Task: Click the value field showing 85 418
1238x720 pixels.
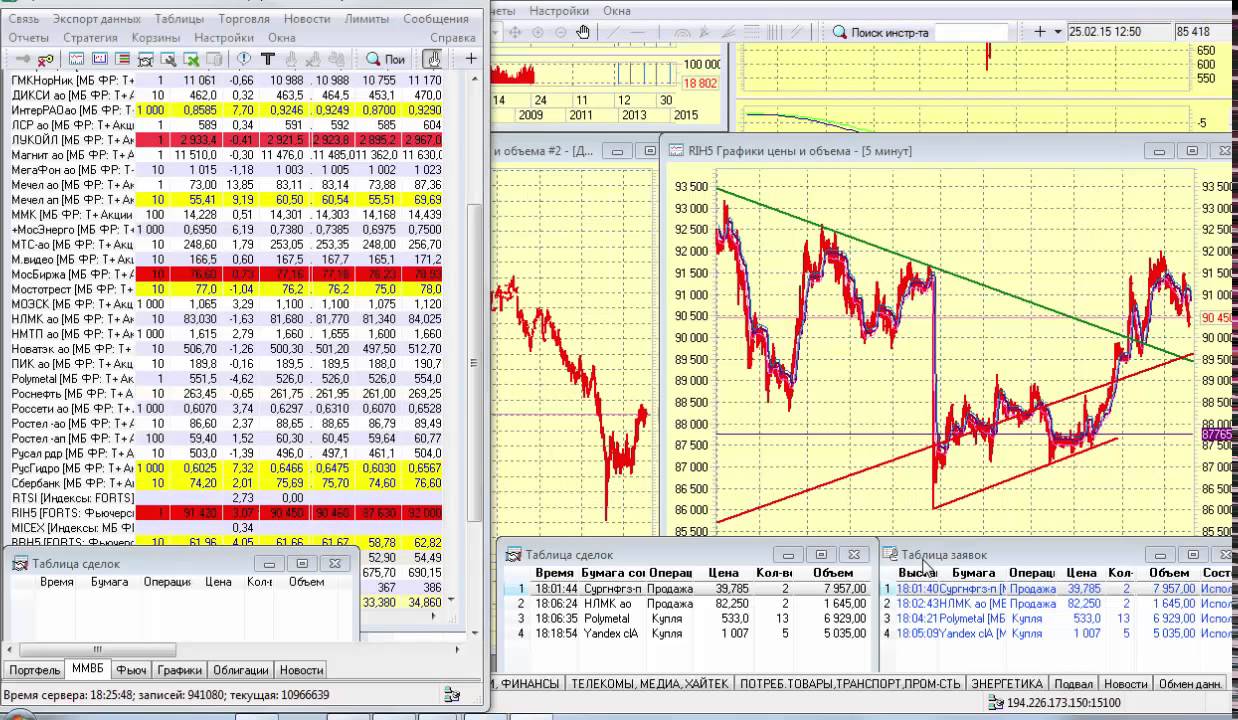Action: coord(1204,32)
